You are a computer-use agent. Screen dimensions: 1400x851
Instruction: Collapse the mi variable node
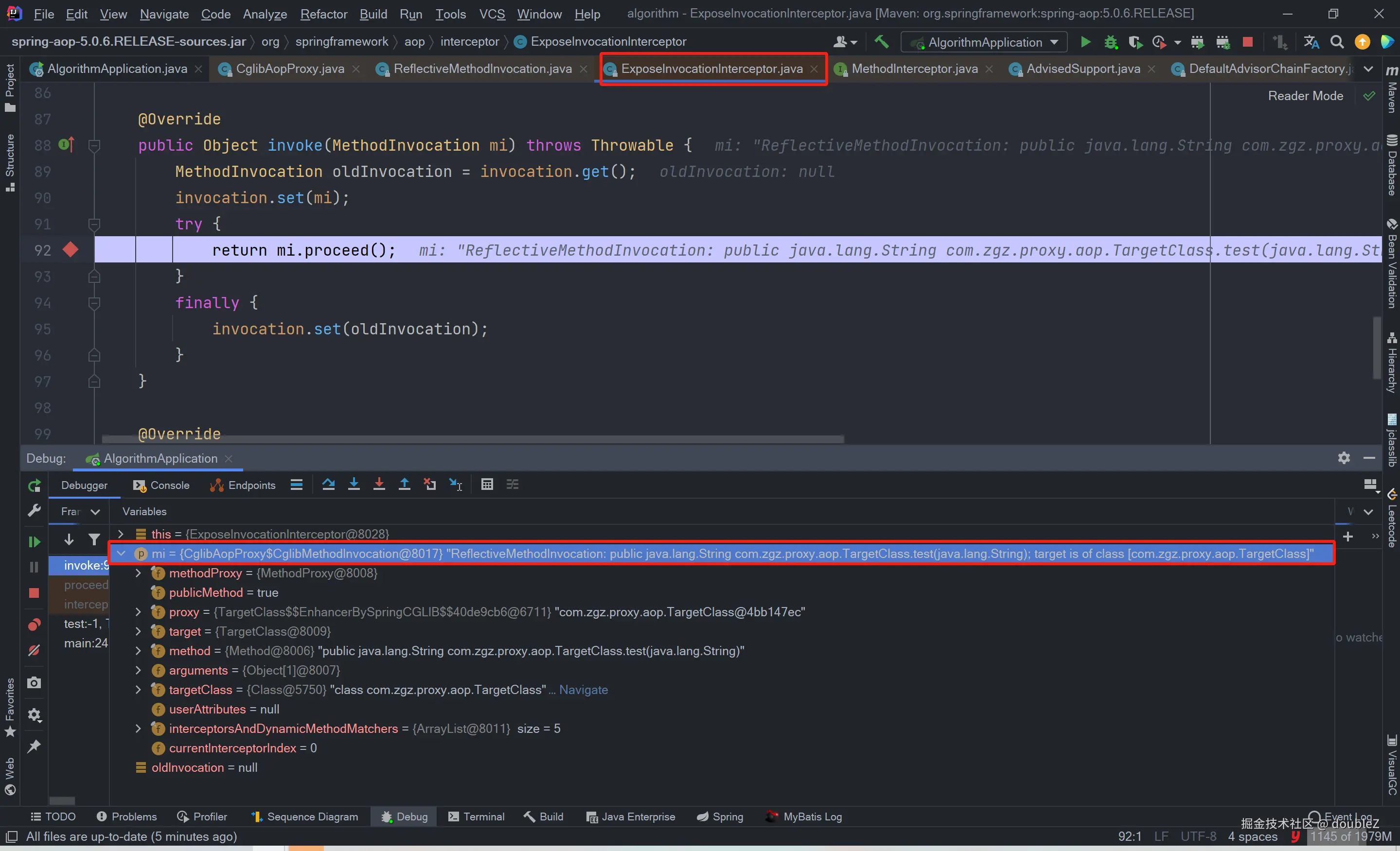tap(121, 554)
